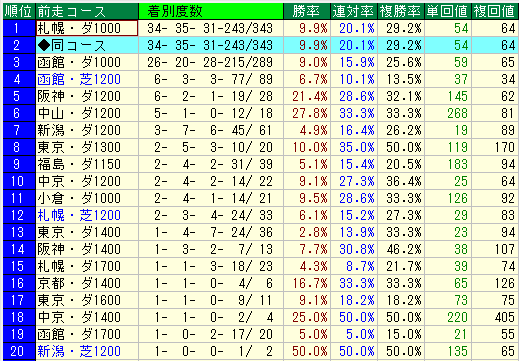Click the 1- 0- 0- 1/ 2 record
Viewport: 519px width, 361px height.
tap(214, 351)
